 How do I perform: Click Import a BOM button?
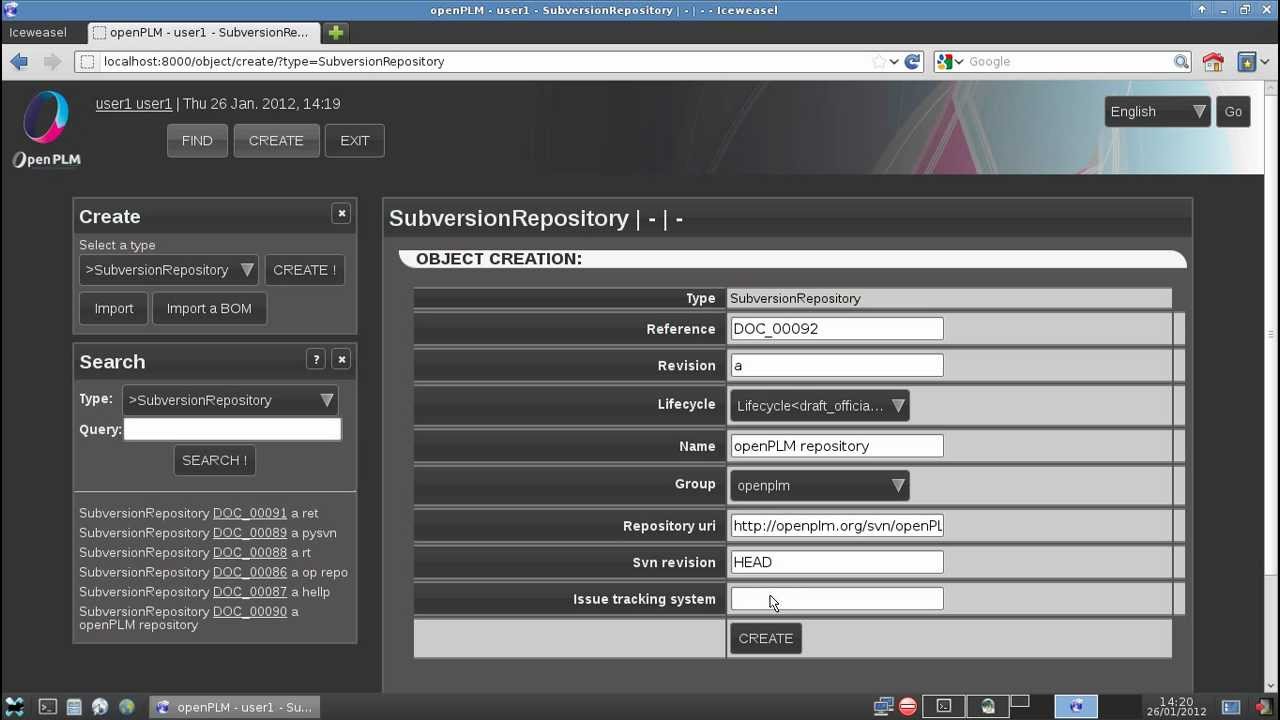[209, 309]
